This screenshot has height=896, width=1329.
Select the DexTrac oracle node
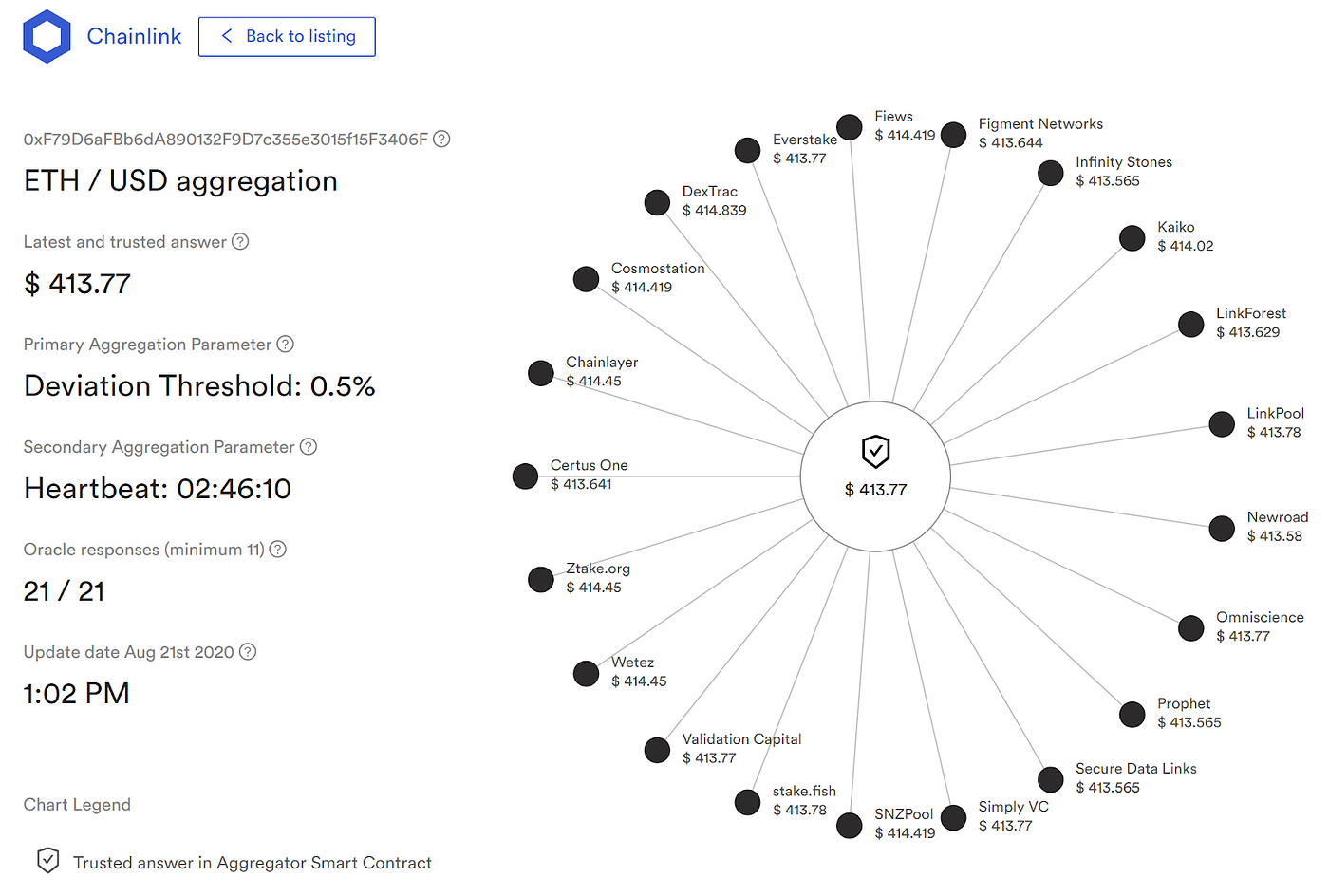point(657,202)
